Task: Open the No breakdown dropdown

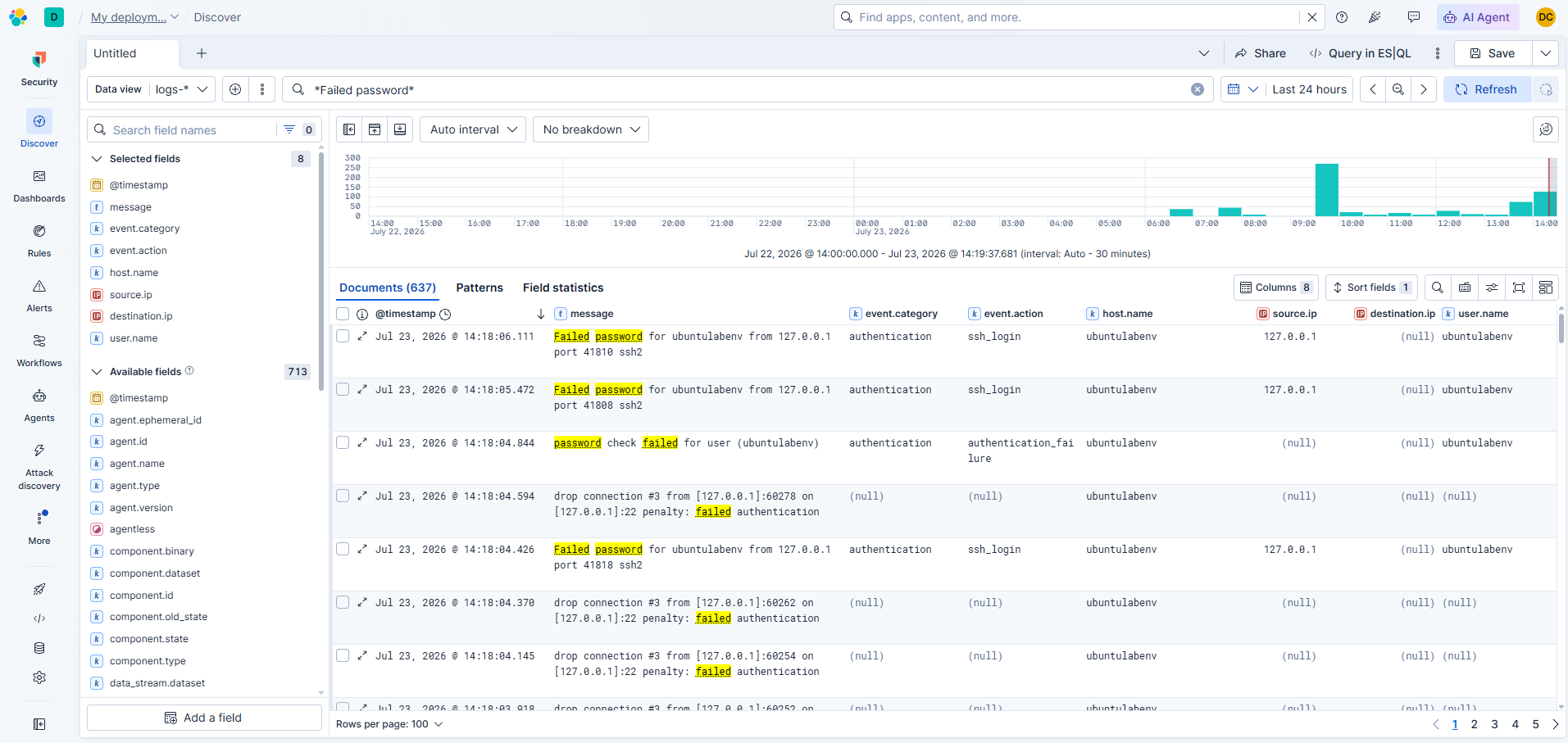Action: (591, 129)
